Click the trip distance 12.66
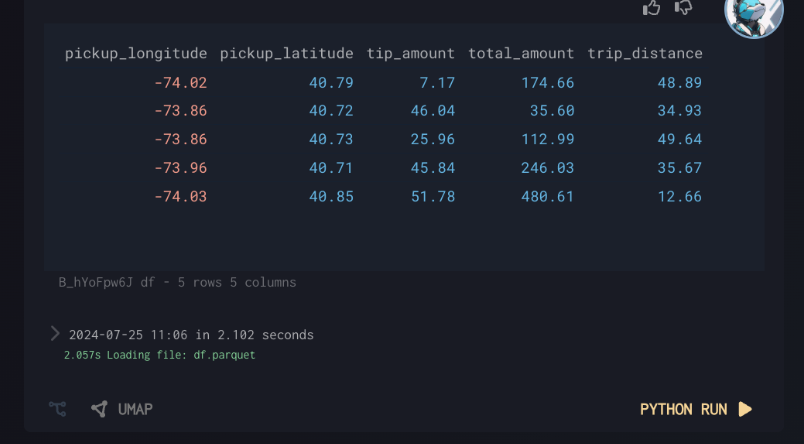804x444 pixels. point(680,196)
